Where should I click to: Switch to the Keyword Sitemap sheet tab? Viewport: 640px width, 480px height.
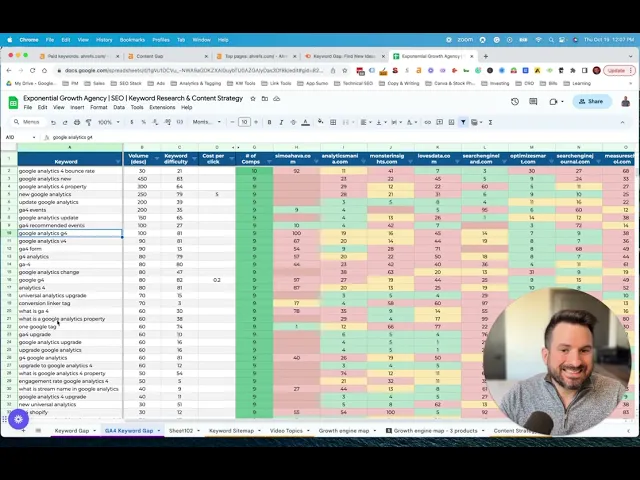(231, 431)
